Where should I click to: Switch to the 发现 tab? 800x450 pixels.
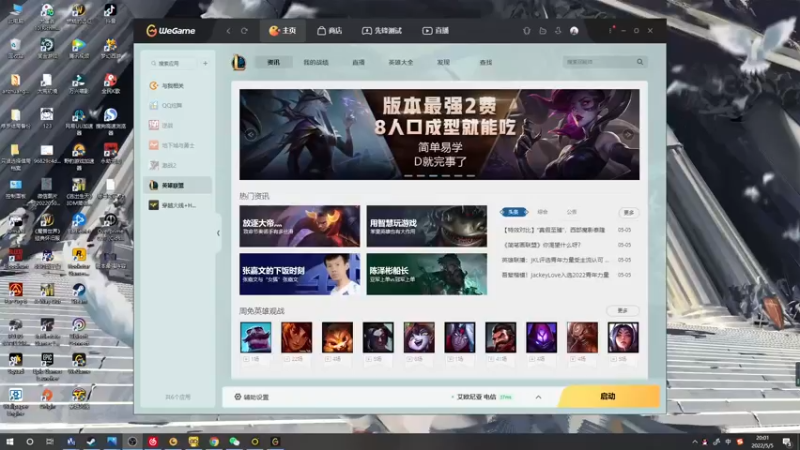pyautogui.click(x=443, y=62)
